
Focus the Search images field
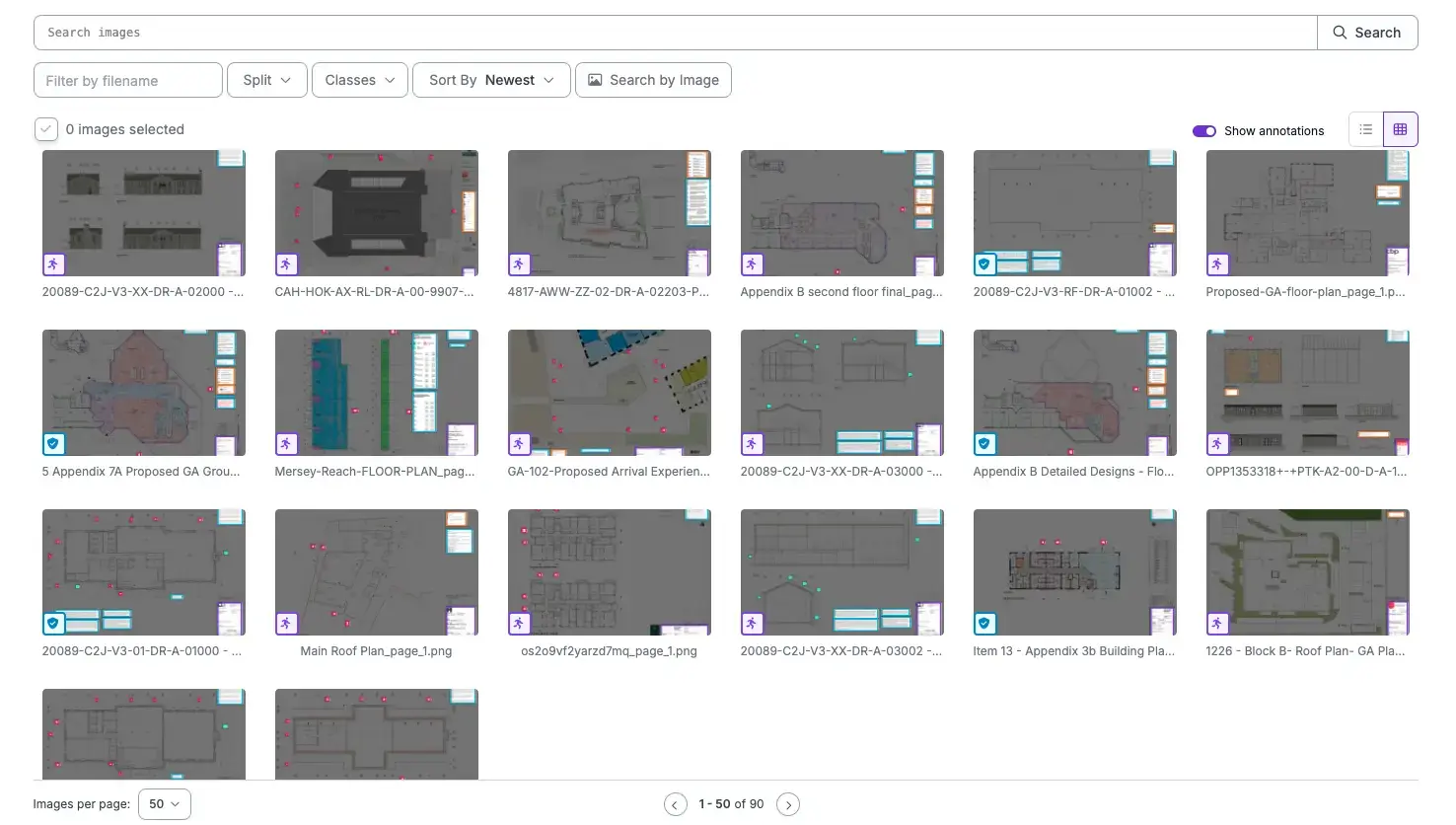676,33
